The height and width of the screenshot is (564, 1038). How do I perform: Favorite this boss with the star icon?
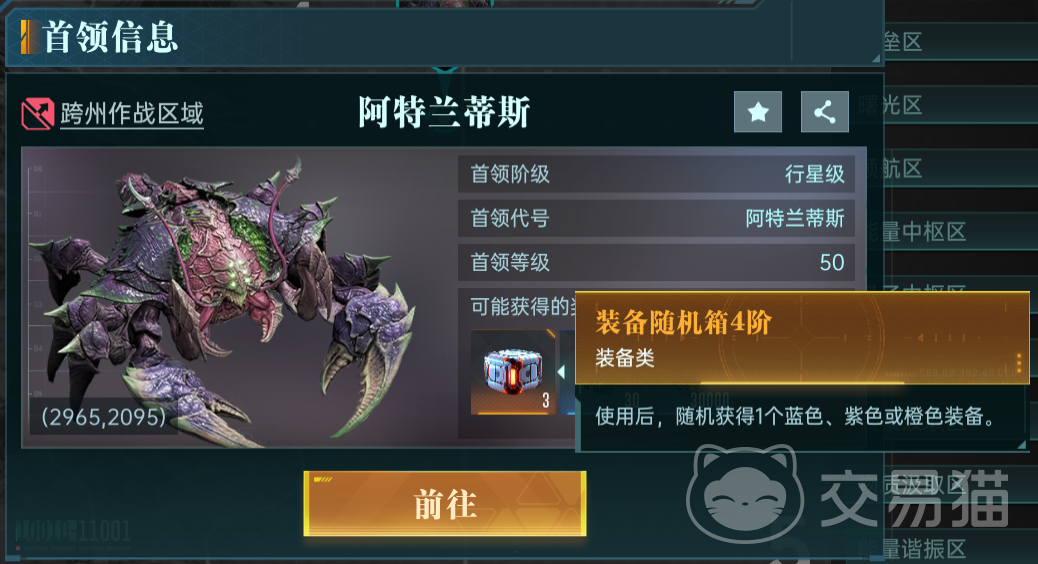[x=758, y=112]
